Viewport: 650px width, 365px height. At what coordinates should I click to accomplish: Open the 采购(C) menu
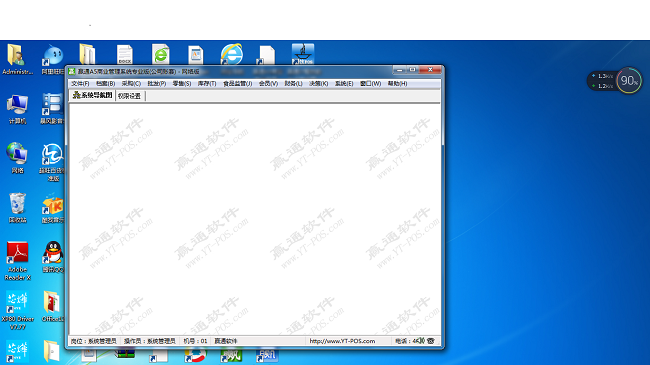131,83
